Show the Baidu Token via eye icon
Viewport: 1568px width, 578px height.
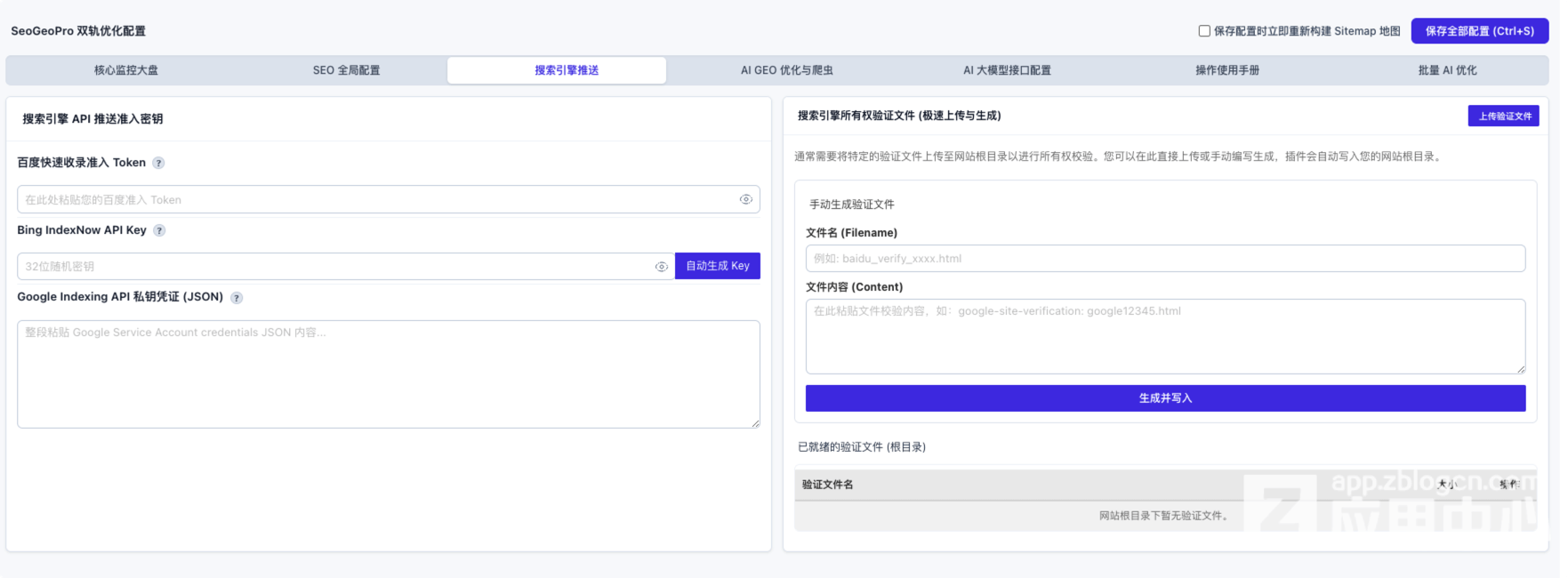click(x=746, y=199)
